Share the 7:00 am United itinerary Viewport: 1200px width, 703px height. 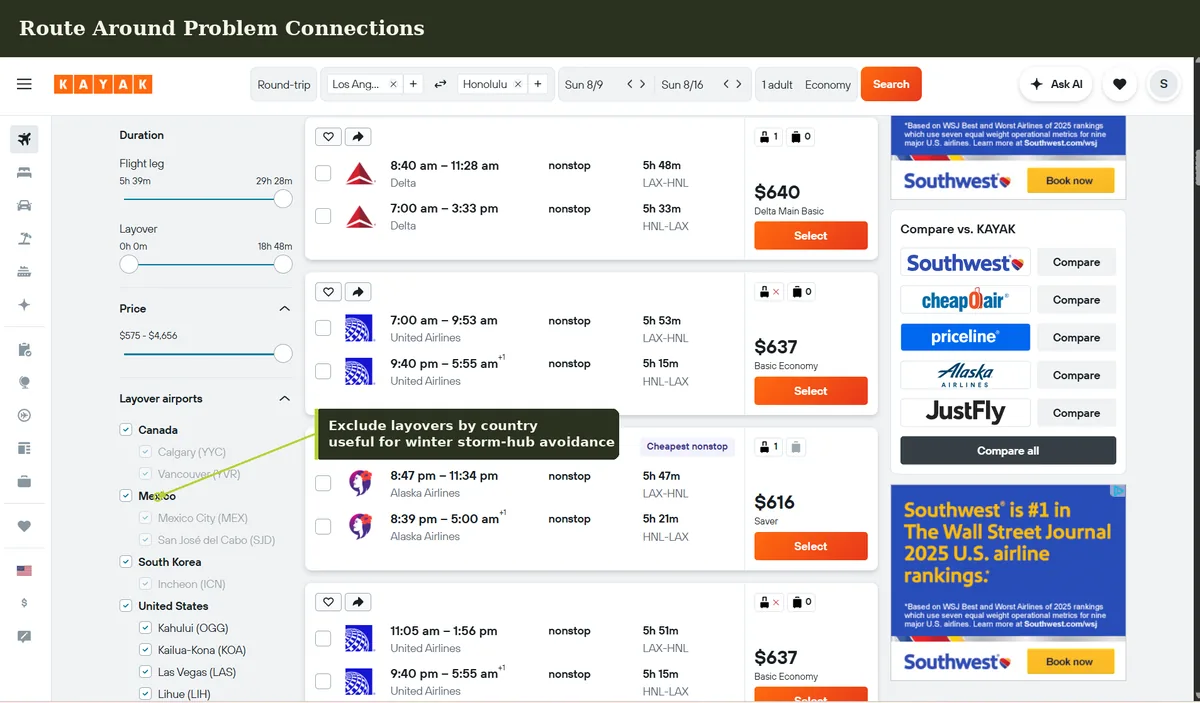pos(358,292)
